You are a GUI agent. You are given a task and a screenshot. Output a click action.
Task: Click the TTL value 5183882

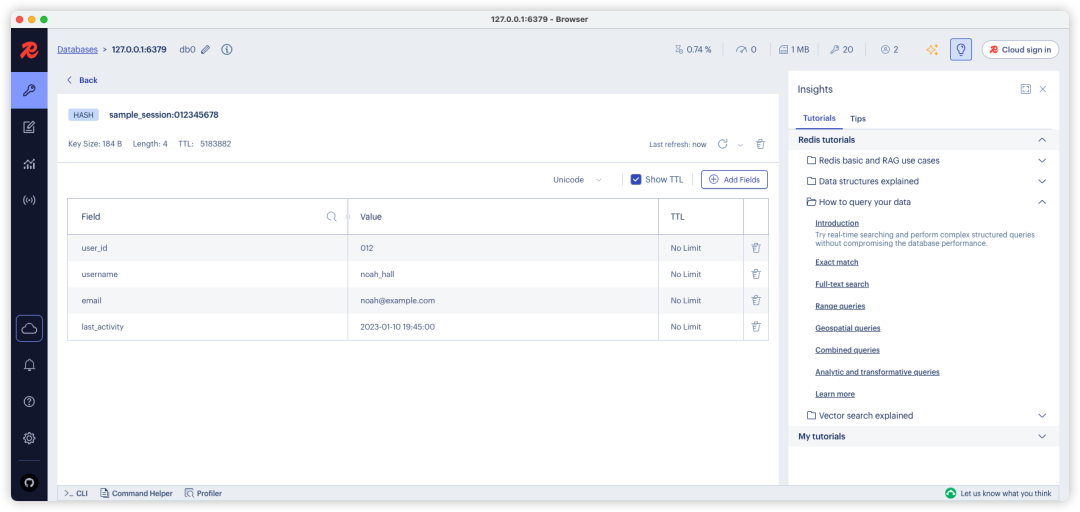pyautogui.click(x=216, y=144)
